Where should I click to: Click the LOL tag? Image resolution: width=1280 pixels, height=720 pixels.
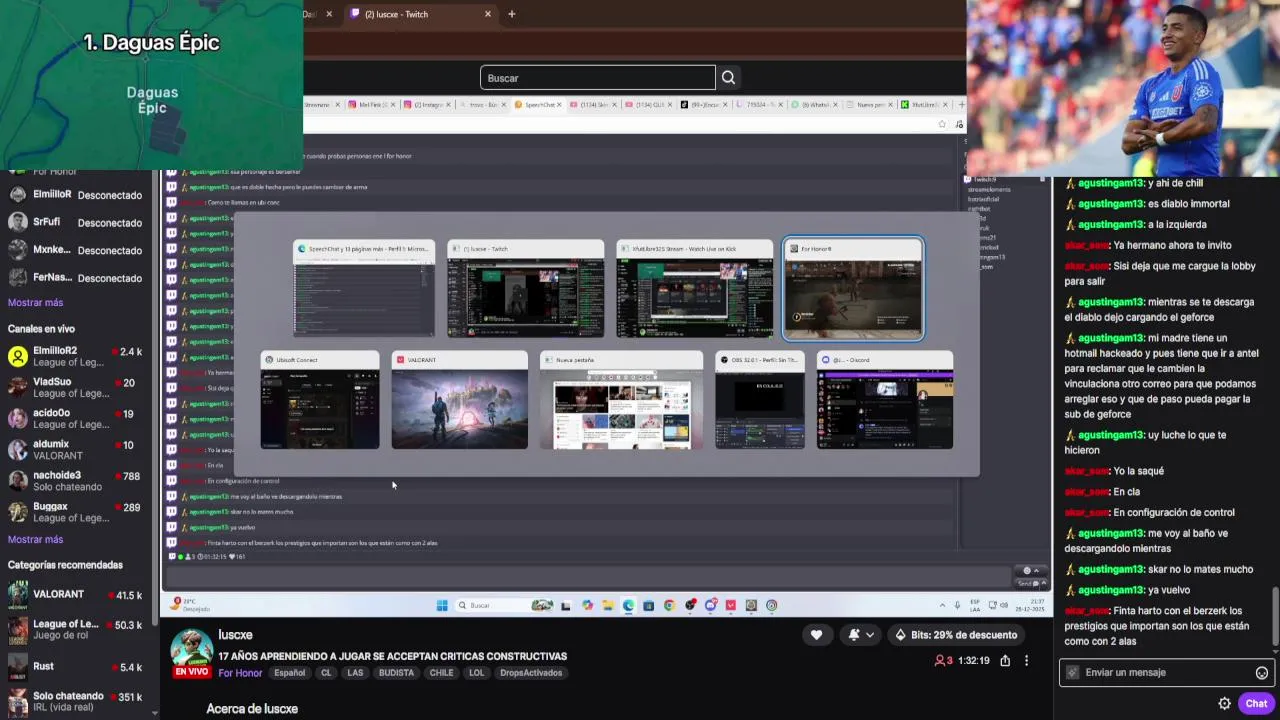coord(477,673)
